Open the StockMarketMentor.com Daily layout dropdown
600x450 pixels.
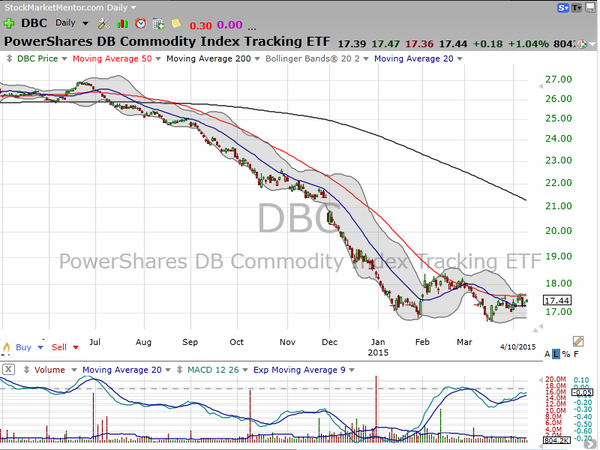pyautogui.click(x=133, y=8)
